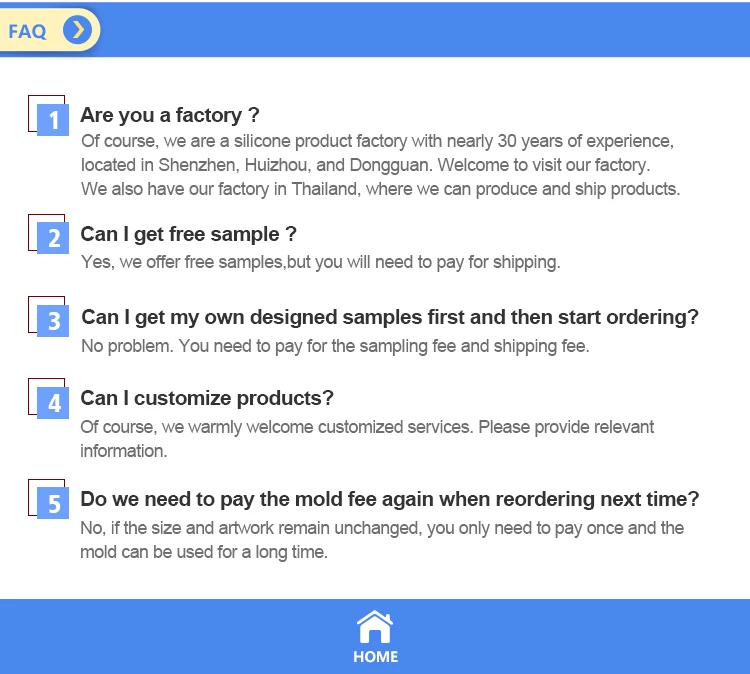
Task: Click the number 4 badge icon
Action: (x=54, y=403)
